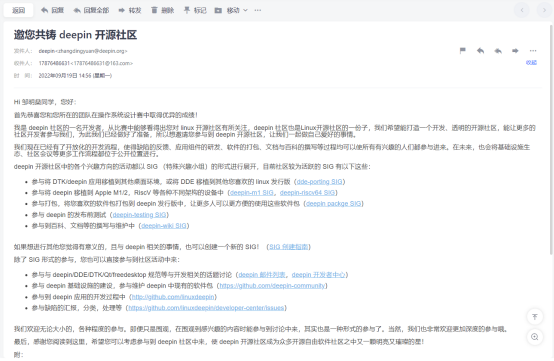Reply to all via the 回复全部 button
This screenshot has width=554, height=361.
(x=91, y=10)
